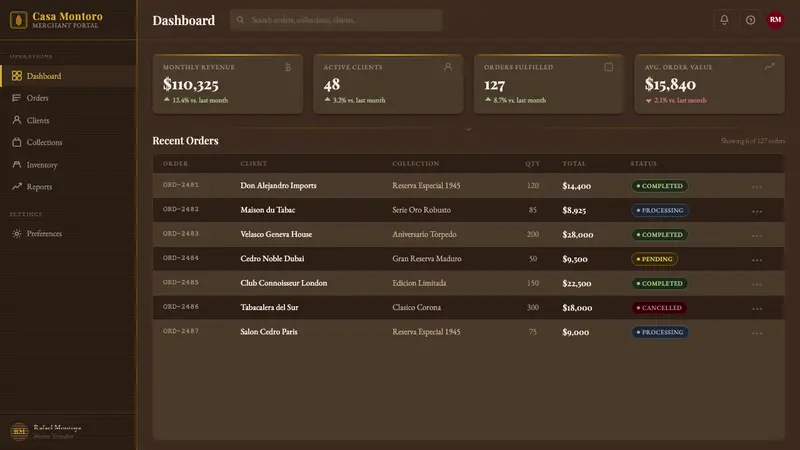Click the Casa Montoro logo icon

point(18,20)
